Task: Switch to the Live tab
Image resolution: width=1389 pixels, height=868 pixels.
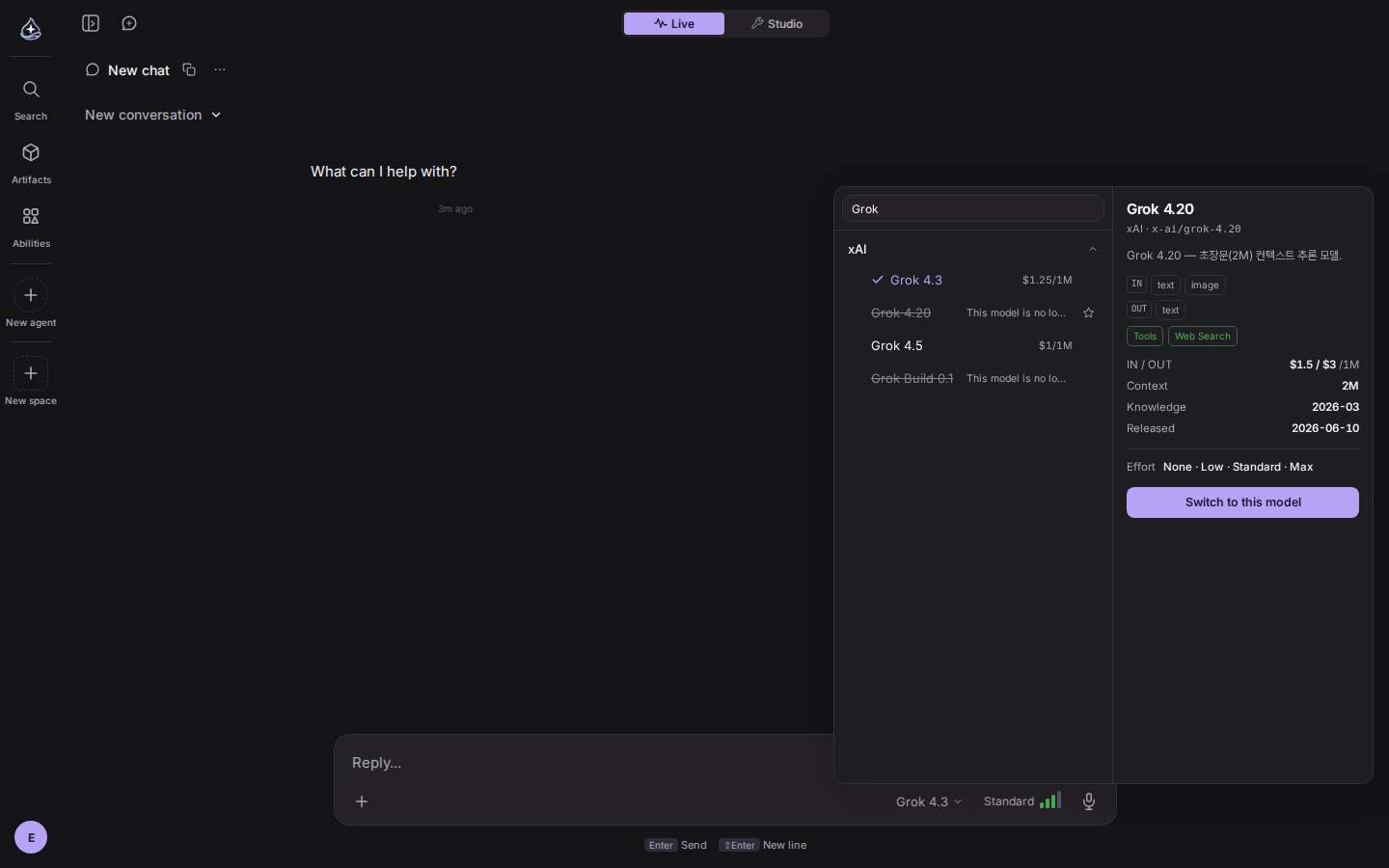Action: tap(674, 23)
